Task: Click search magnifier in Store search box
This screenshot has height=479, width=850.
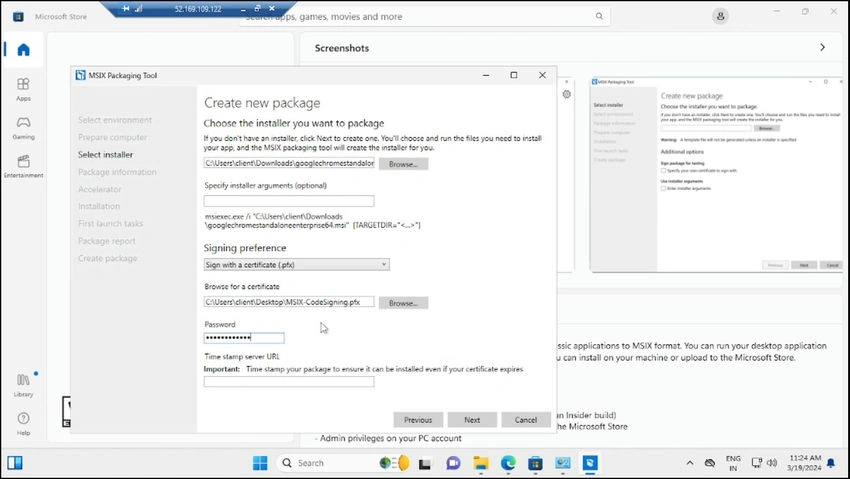Action: (599, 16)
